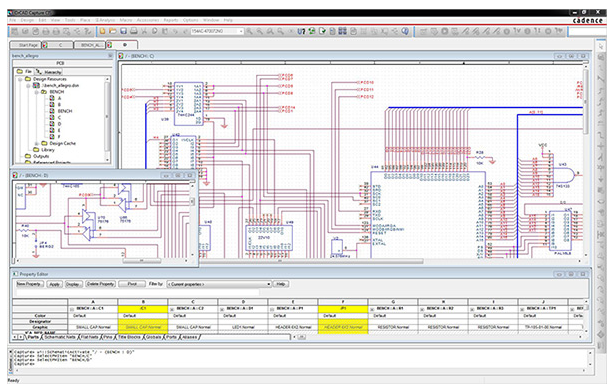This screenshot has height=389, width=616.
Task: Collapse the BENCH schematic folder node
Action: tap(37, 92)
